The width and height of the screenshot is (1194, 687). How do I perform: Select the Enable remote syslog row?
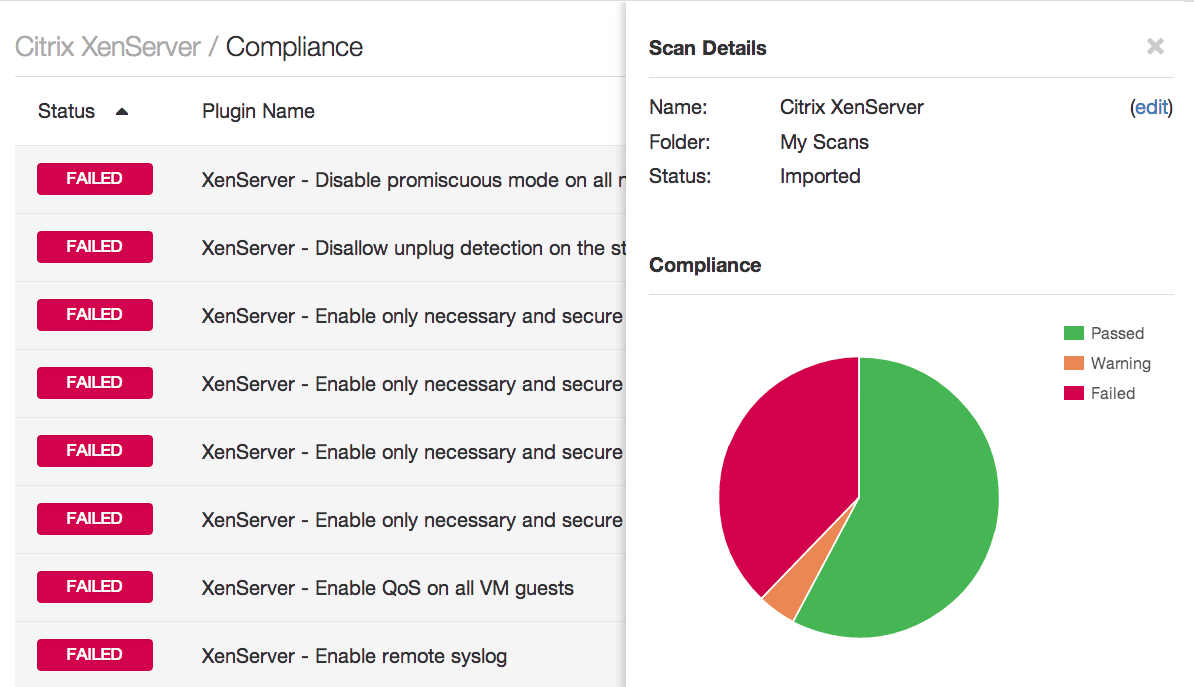[354, 656]
